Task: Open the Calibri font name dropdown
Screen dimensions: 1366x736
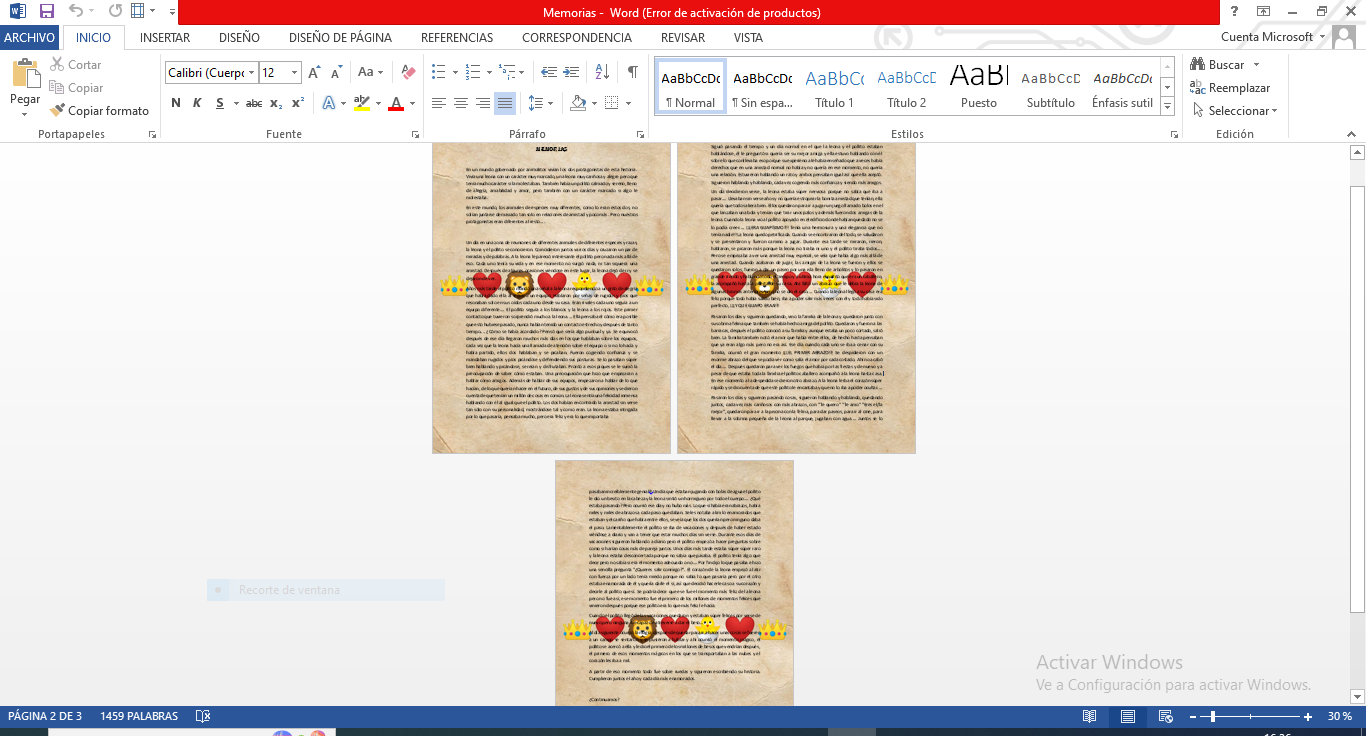Action: point(251,73)
